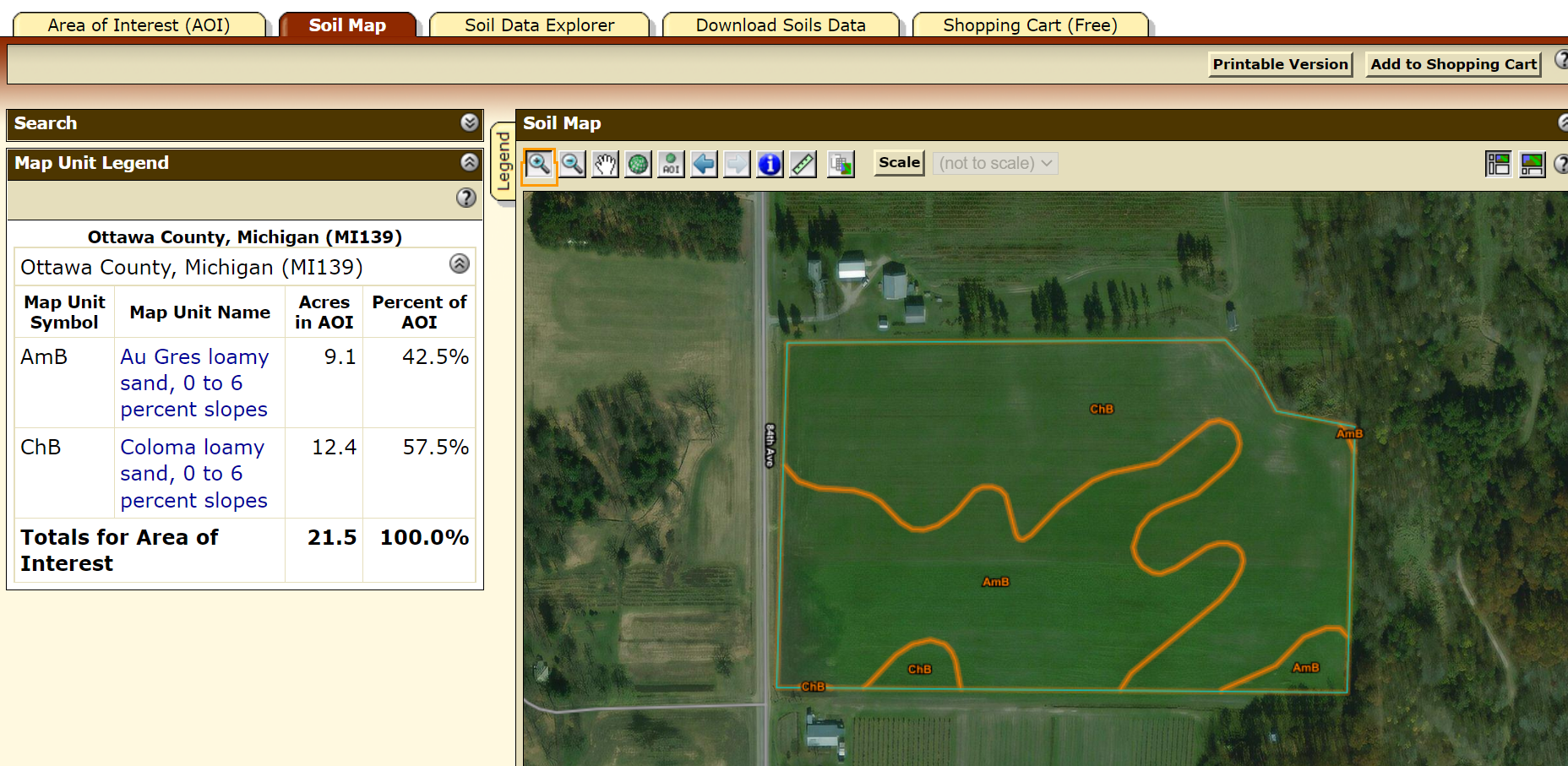Switch to side-legend layout view
1568x766 pixels.
1499,164
